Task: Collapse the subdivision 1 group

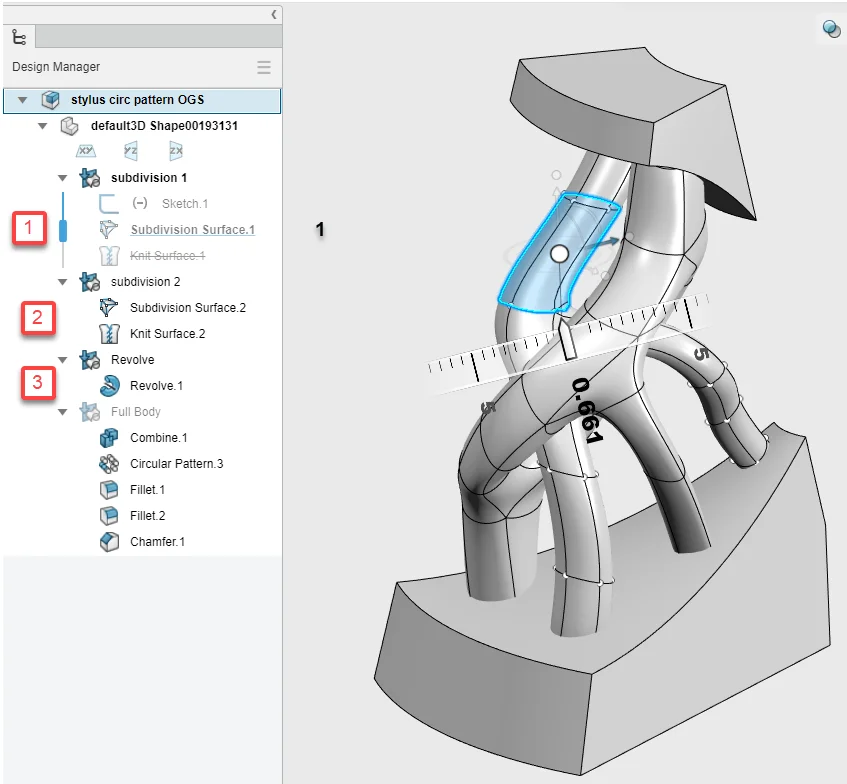Action: click(x=63, y=178)
